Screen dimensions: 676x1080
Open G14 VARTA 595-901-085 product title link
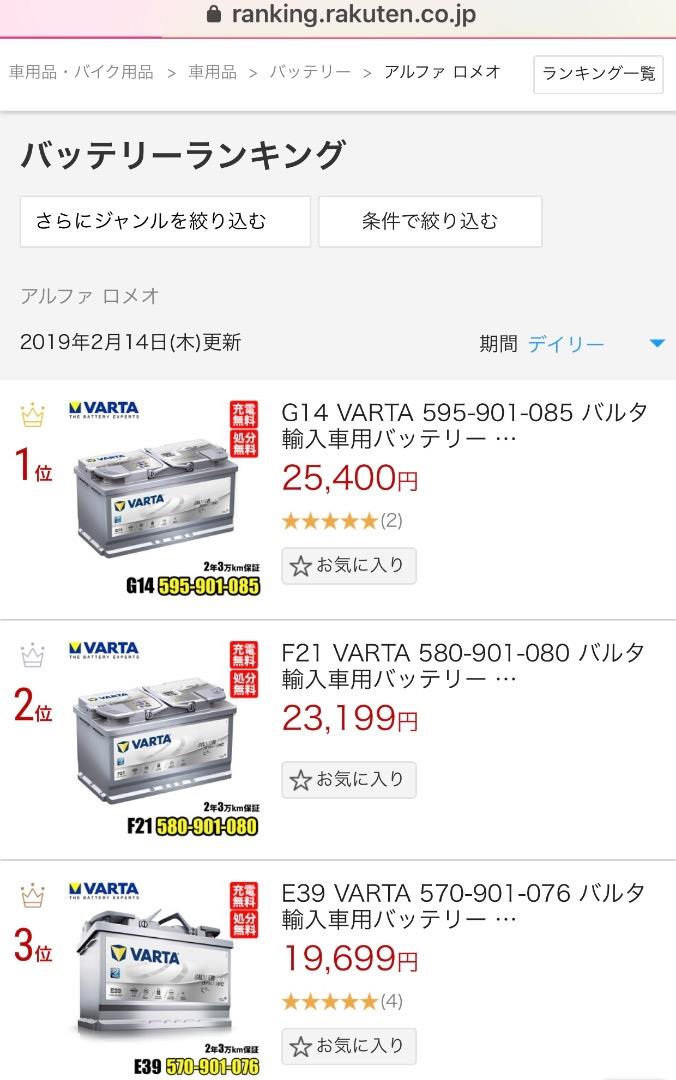tap(464, 425)
